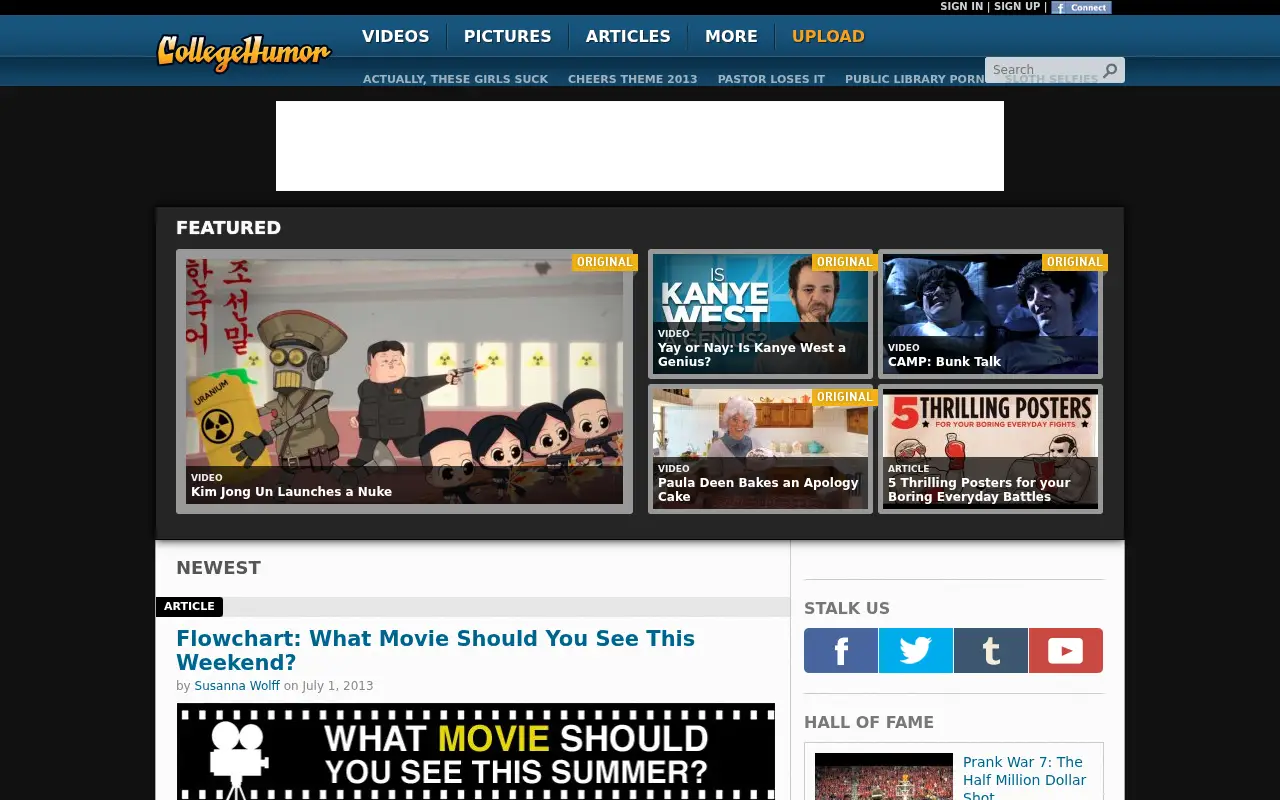Open the CAMP: Bunk Talk video thumbnail
The image size is (1280, 800).
(990, 314)
